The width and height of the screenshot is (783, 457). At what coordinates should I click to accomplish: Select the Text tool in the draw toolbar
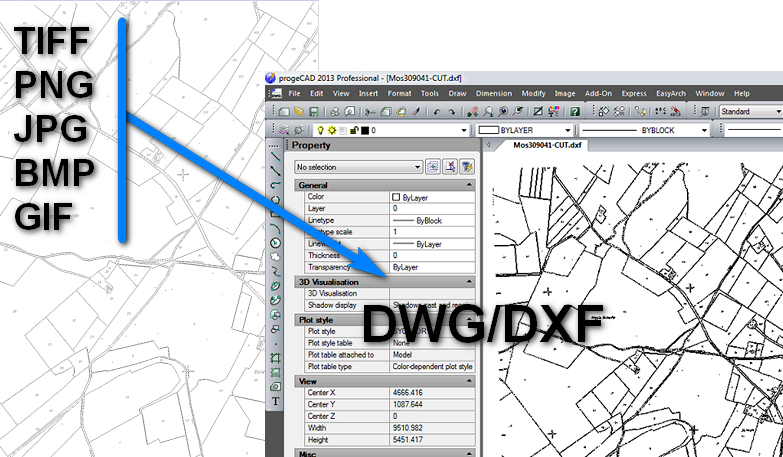click(x=275, y=400)
